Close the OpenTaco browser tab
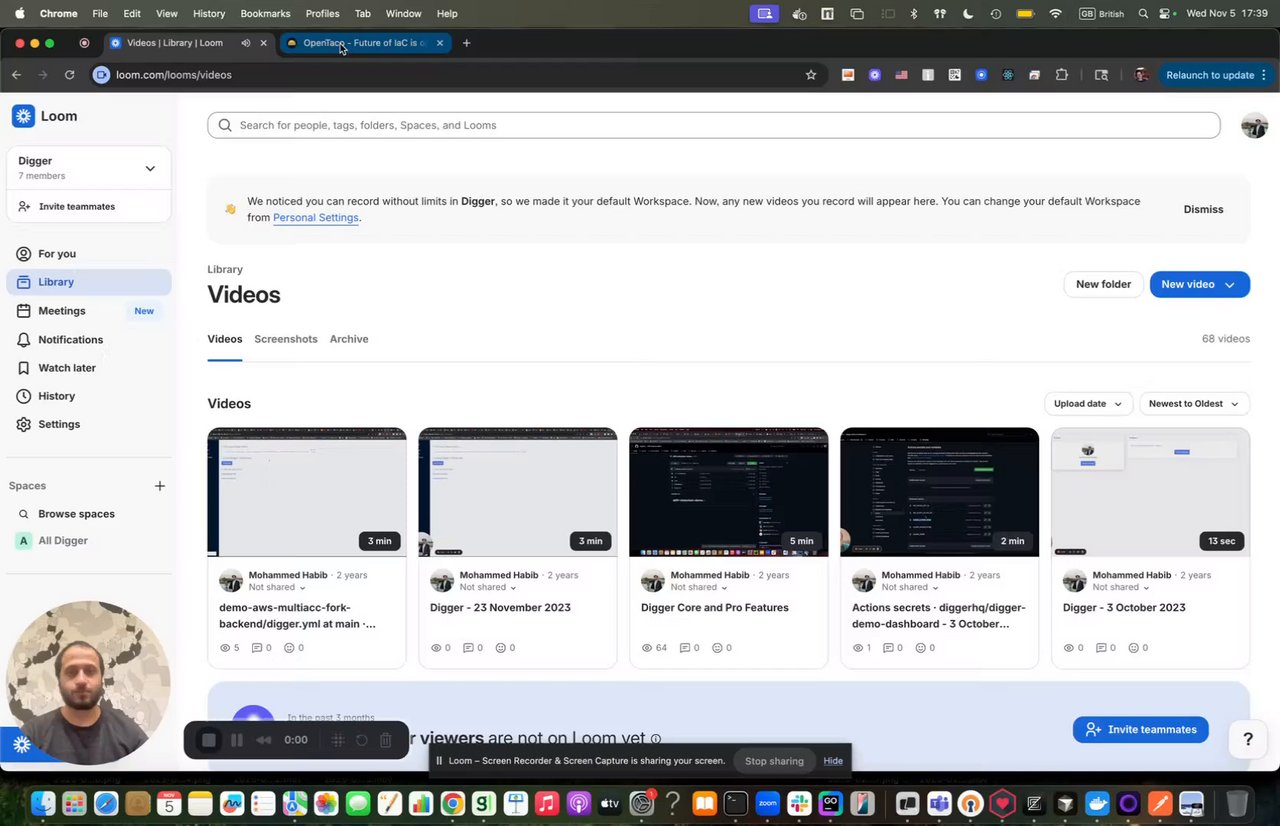This screenshot has width=1280, height=826. tap(440, 43)
